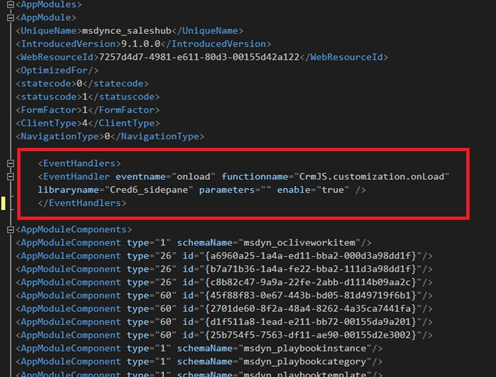
Task: Click libraryname value Cred6_sidepane
Action: (149, 190)
